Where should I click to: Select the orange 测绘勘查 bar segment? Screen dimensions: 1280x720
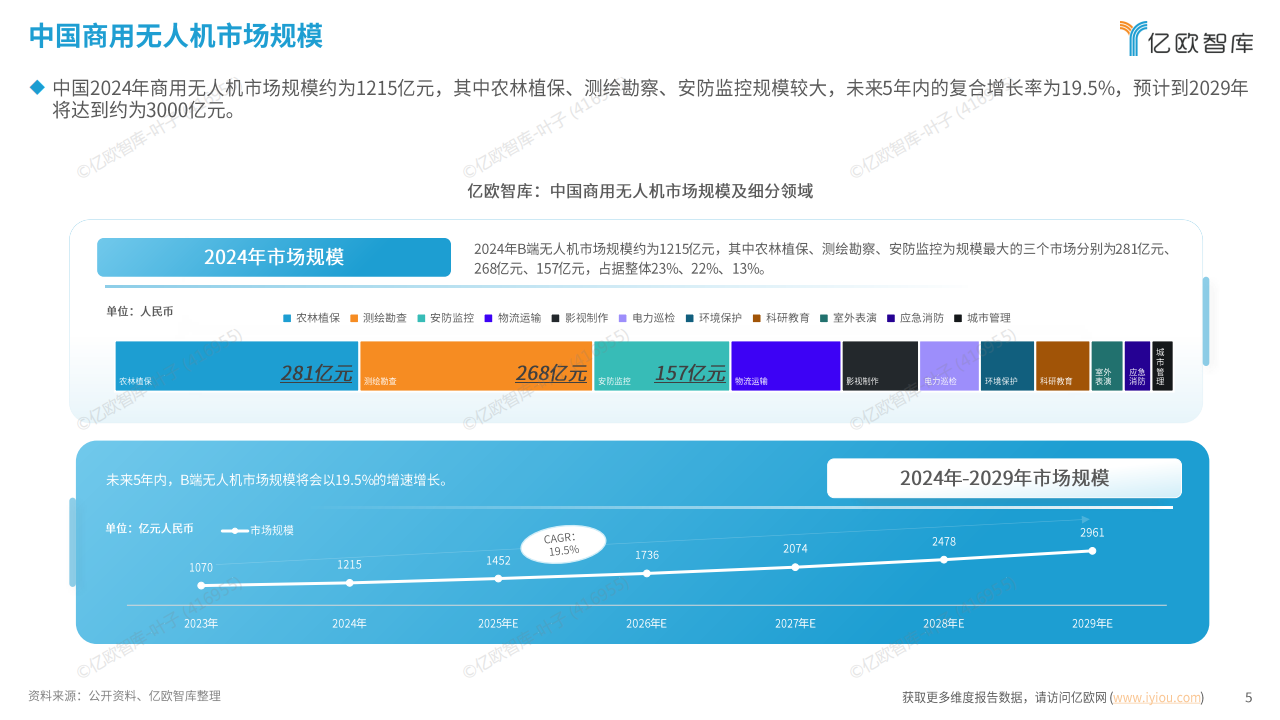coord(476,366)
